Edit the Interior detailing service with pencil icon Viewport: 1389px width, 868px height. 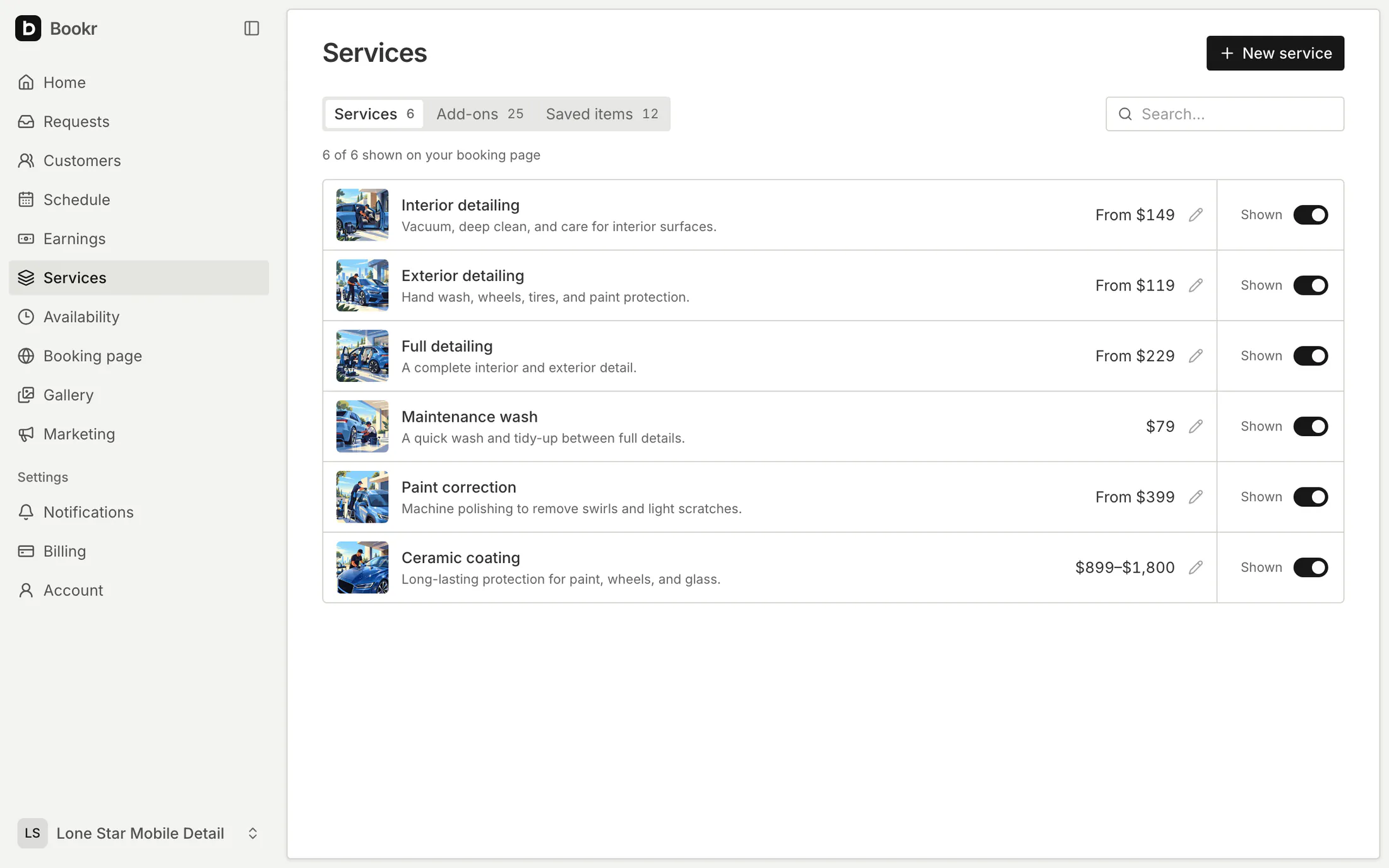1195,215
